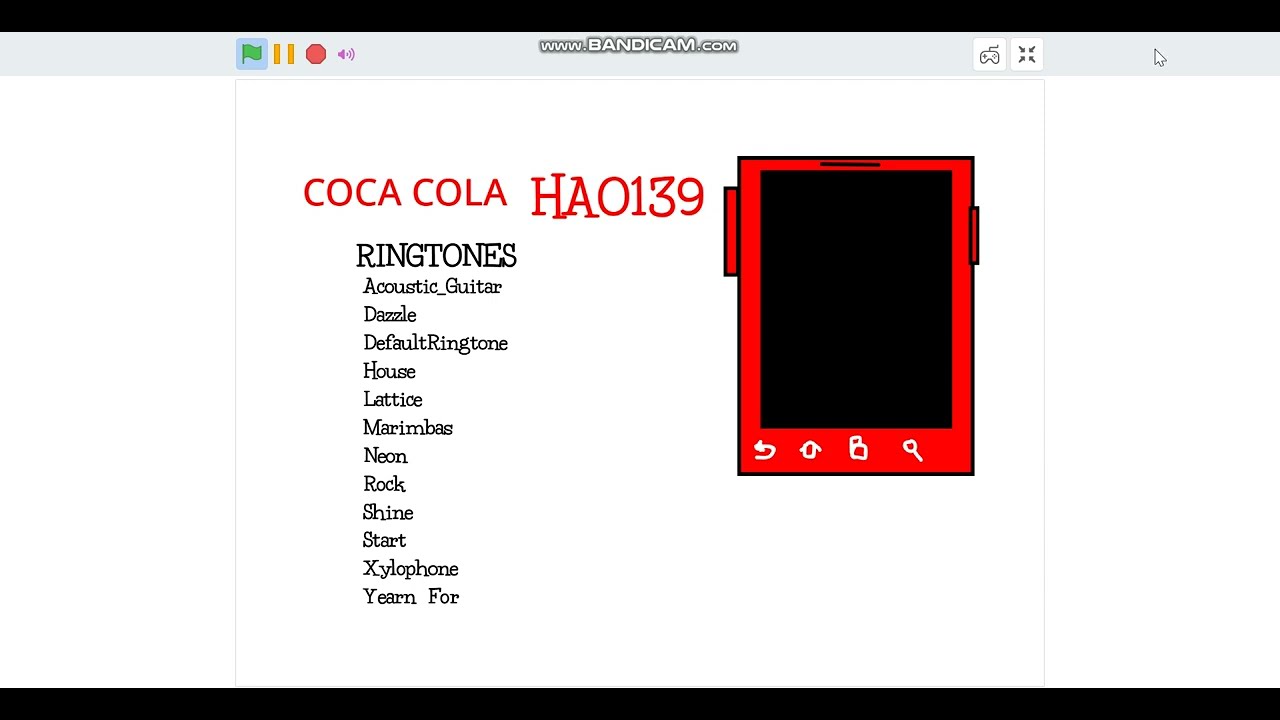Play the Rock ringtone

coord(384,484)
